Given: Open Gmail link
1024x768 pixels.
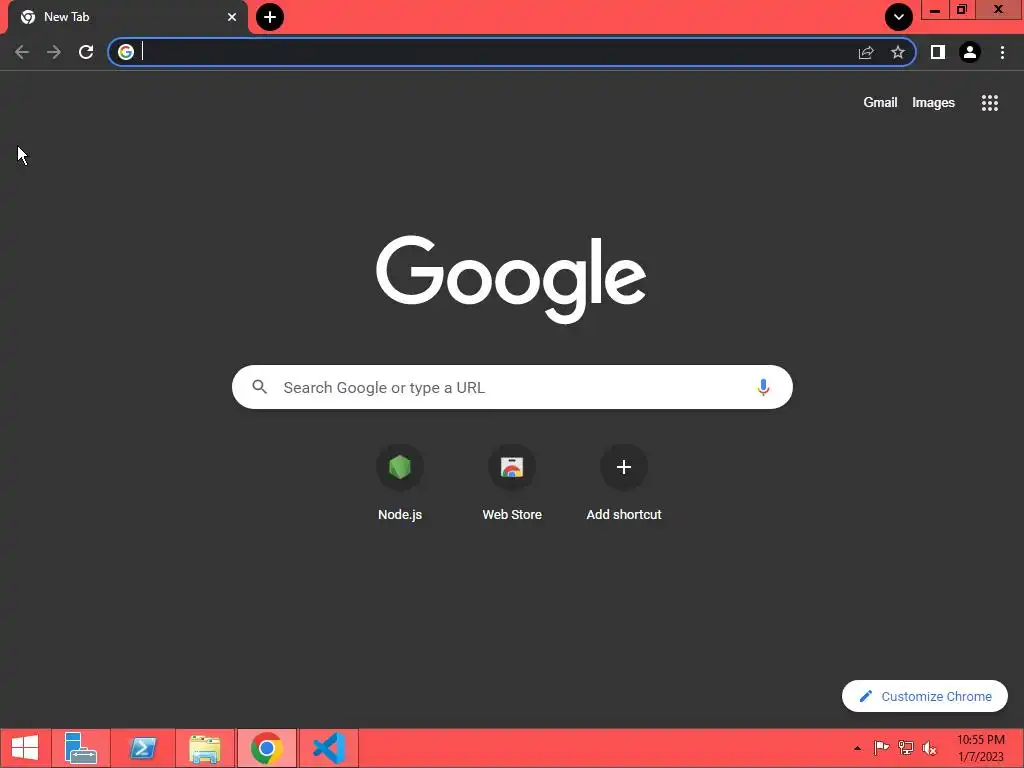Looking at the screenshot, I should [x=880, y=103].
